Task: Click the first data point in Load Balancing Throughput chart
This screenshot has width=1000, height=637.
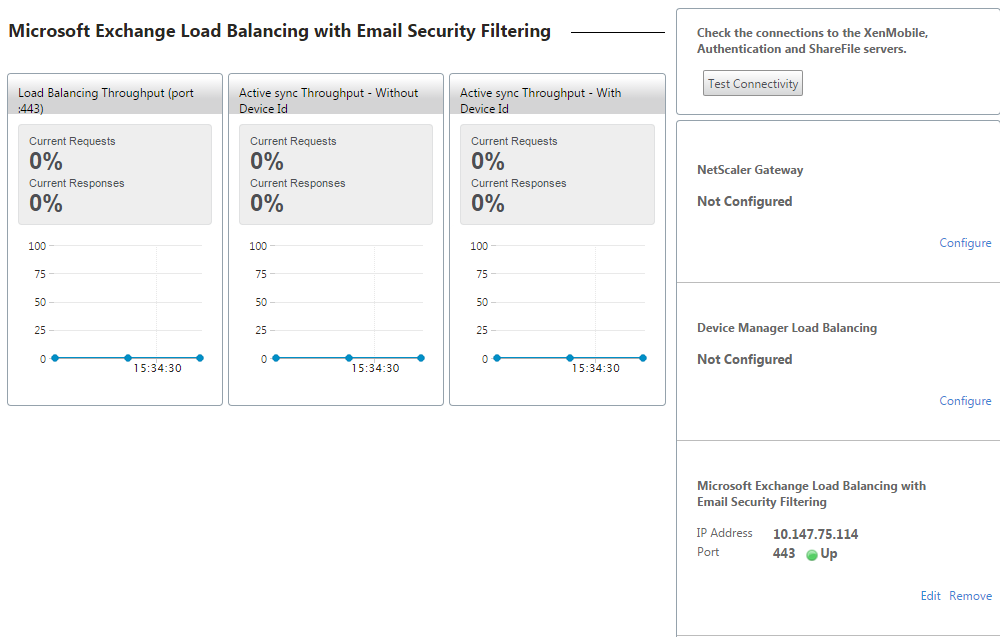Action: (55, 357)
